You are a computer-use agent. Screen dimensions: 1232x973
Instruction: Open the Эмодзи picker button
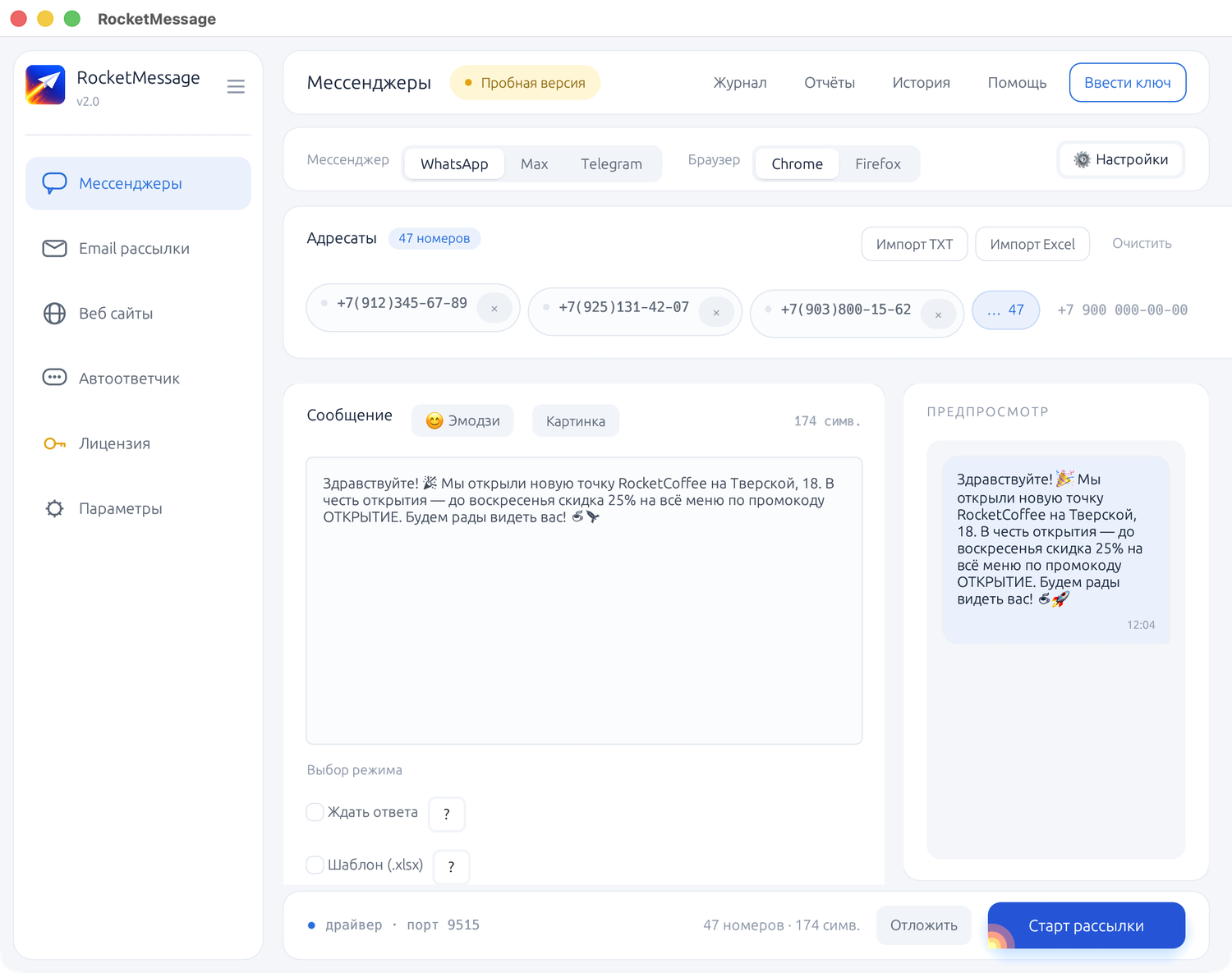tap(462, 420)
